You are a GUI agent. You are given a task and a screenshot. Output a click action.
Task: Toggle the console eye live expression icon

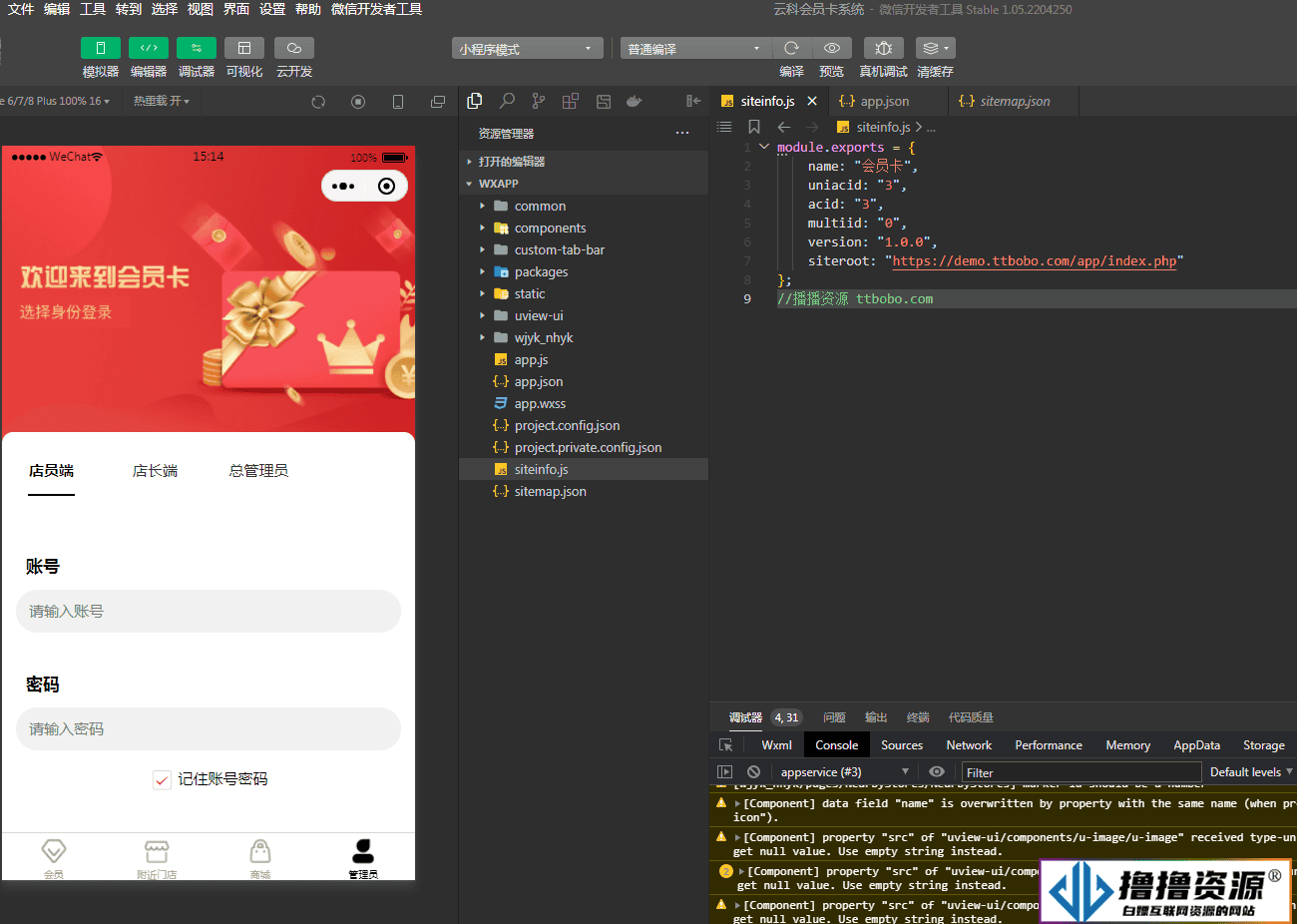pyautogui.click(x=937, y=771)
